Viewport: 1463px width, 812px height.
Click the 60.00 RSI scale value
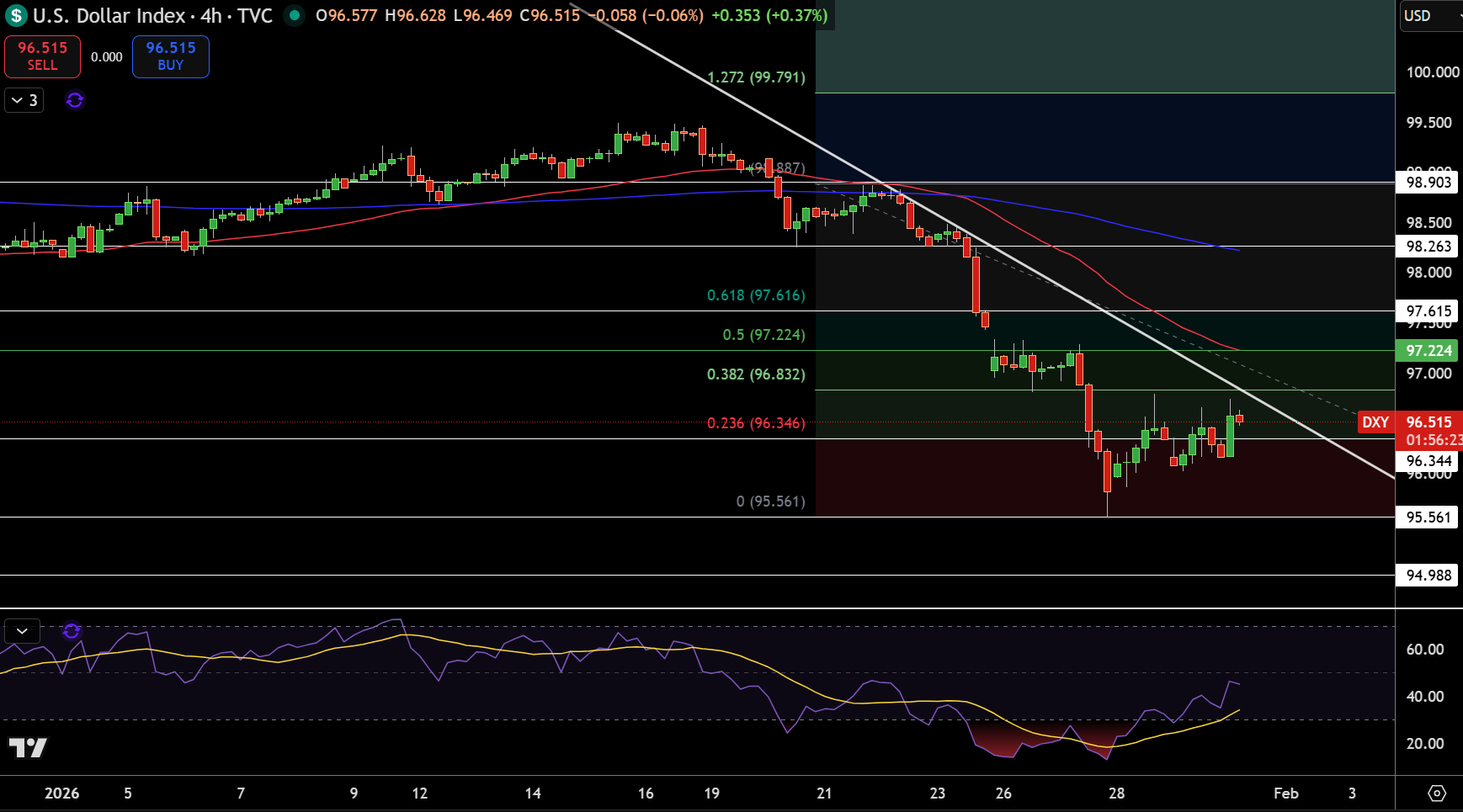(1425, 650)
